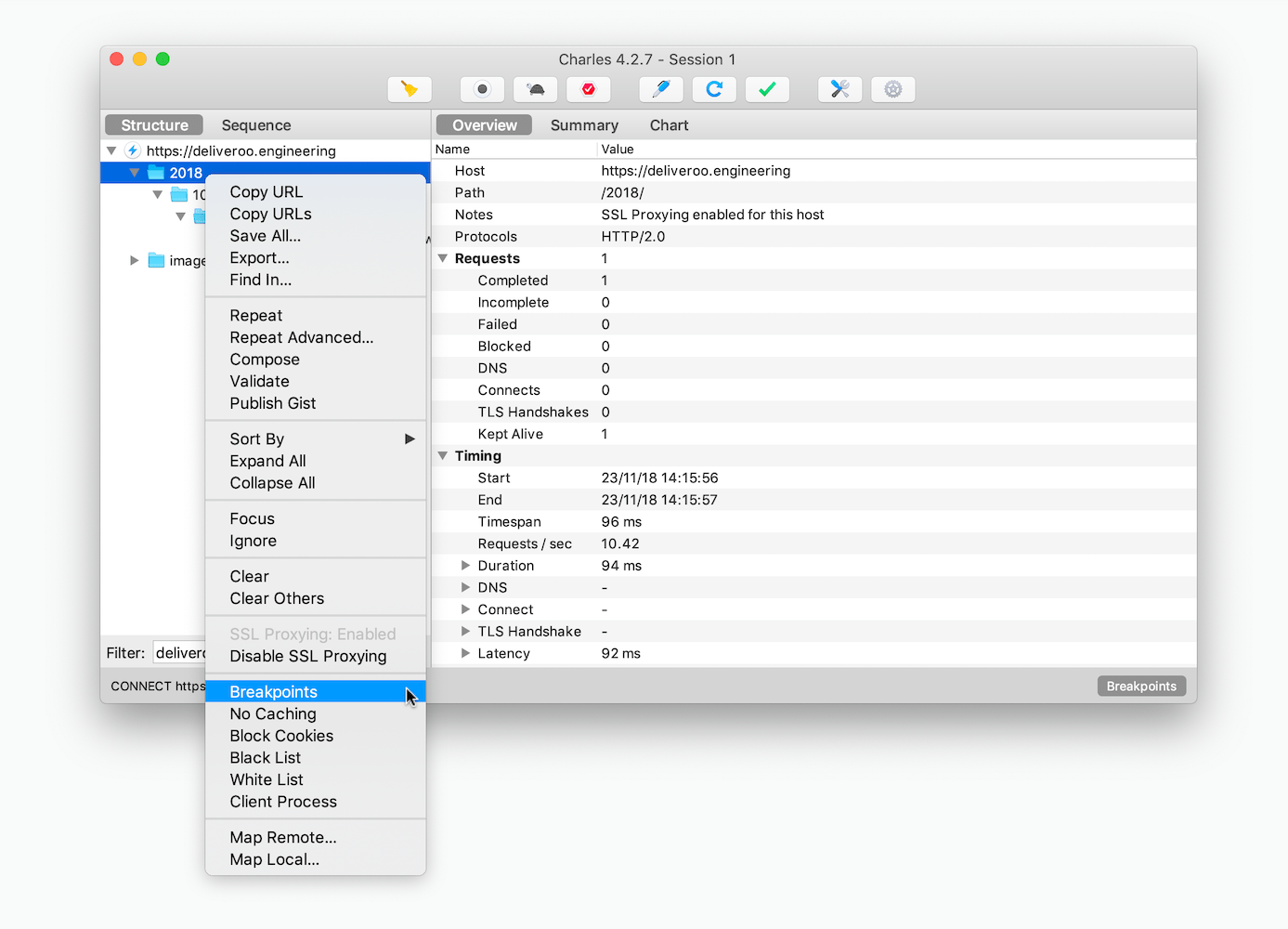The width and height of the screenshot is (1288, 929).
Task: Click the broom Clear Session toolbar icon
Action: pos(410,89)
